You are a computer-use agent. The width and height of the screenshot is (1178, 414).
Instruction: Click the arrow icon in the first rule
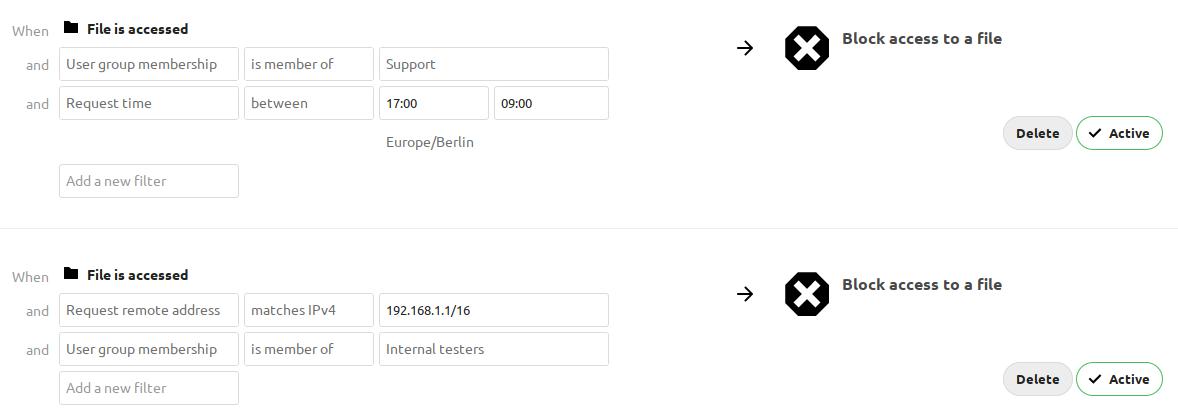pos(744,48)
